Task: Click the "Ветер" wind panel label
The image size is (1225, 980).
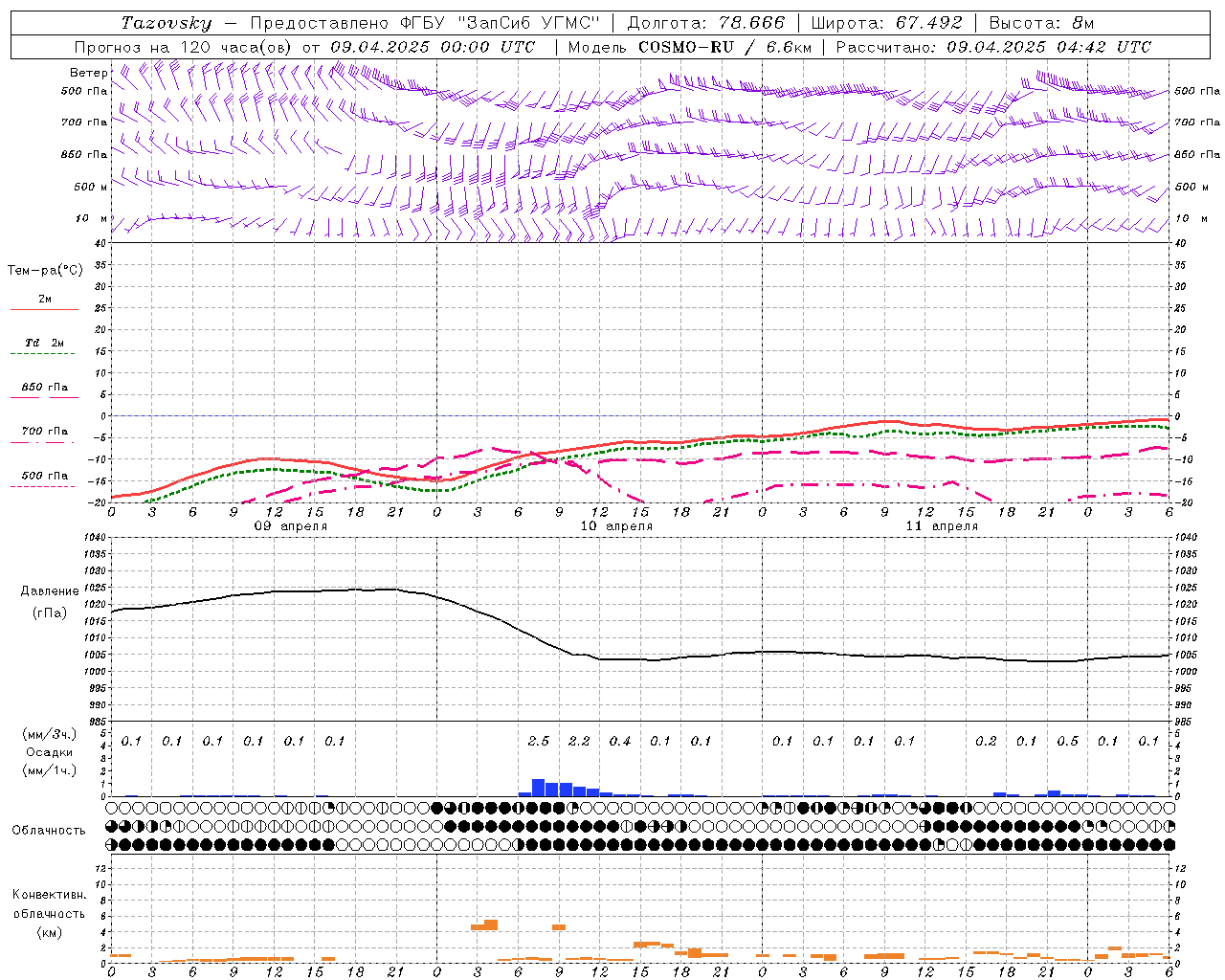Action: pyautogui.click(x=88, y=73)
